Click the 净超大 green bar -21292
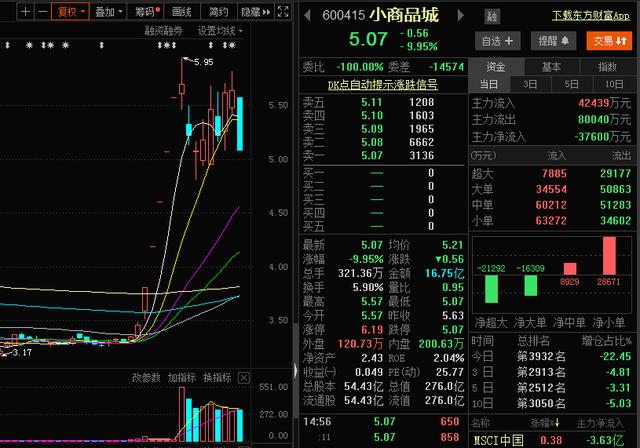Screen dimensions: 640x448 [x=491, y=289]
